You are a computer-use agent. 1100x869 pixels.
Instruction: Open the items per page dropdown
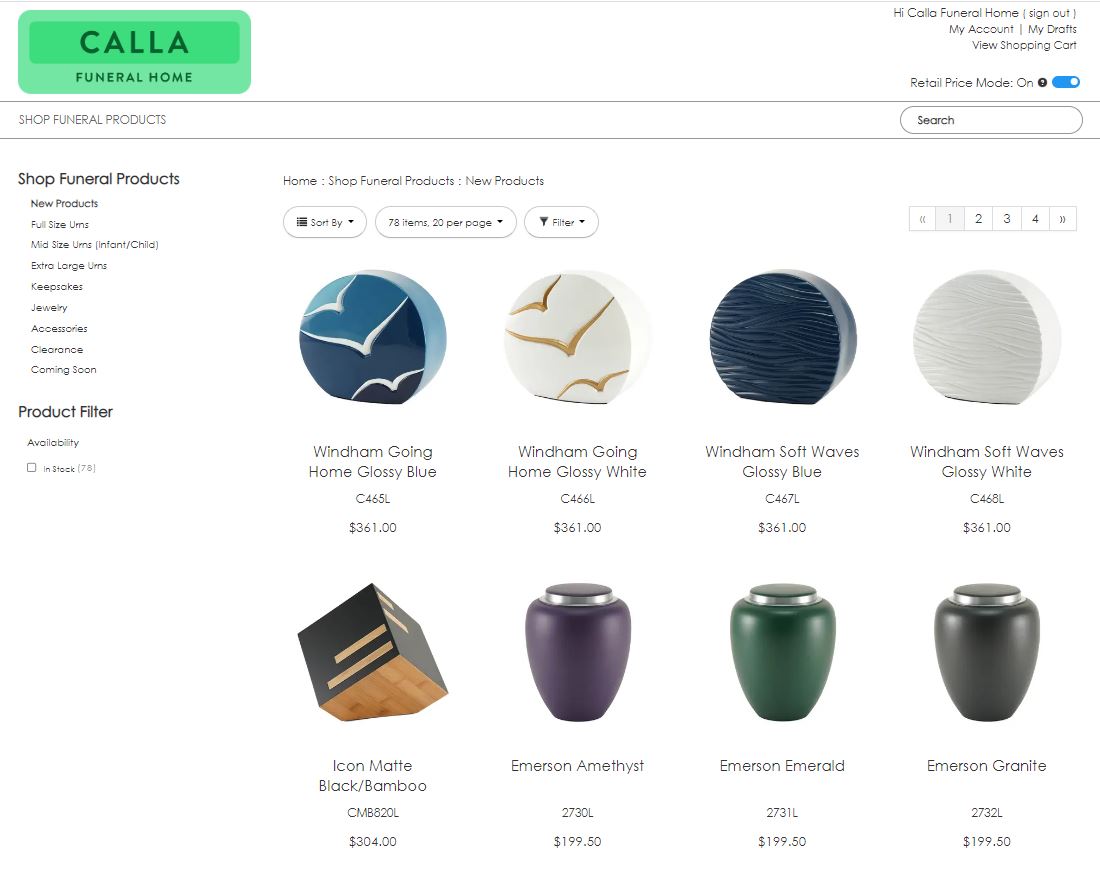445,222
